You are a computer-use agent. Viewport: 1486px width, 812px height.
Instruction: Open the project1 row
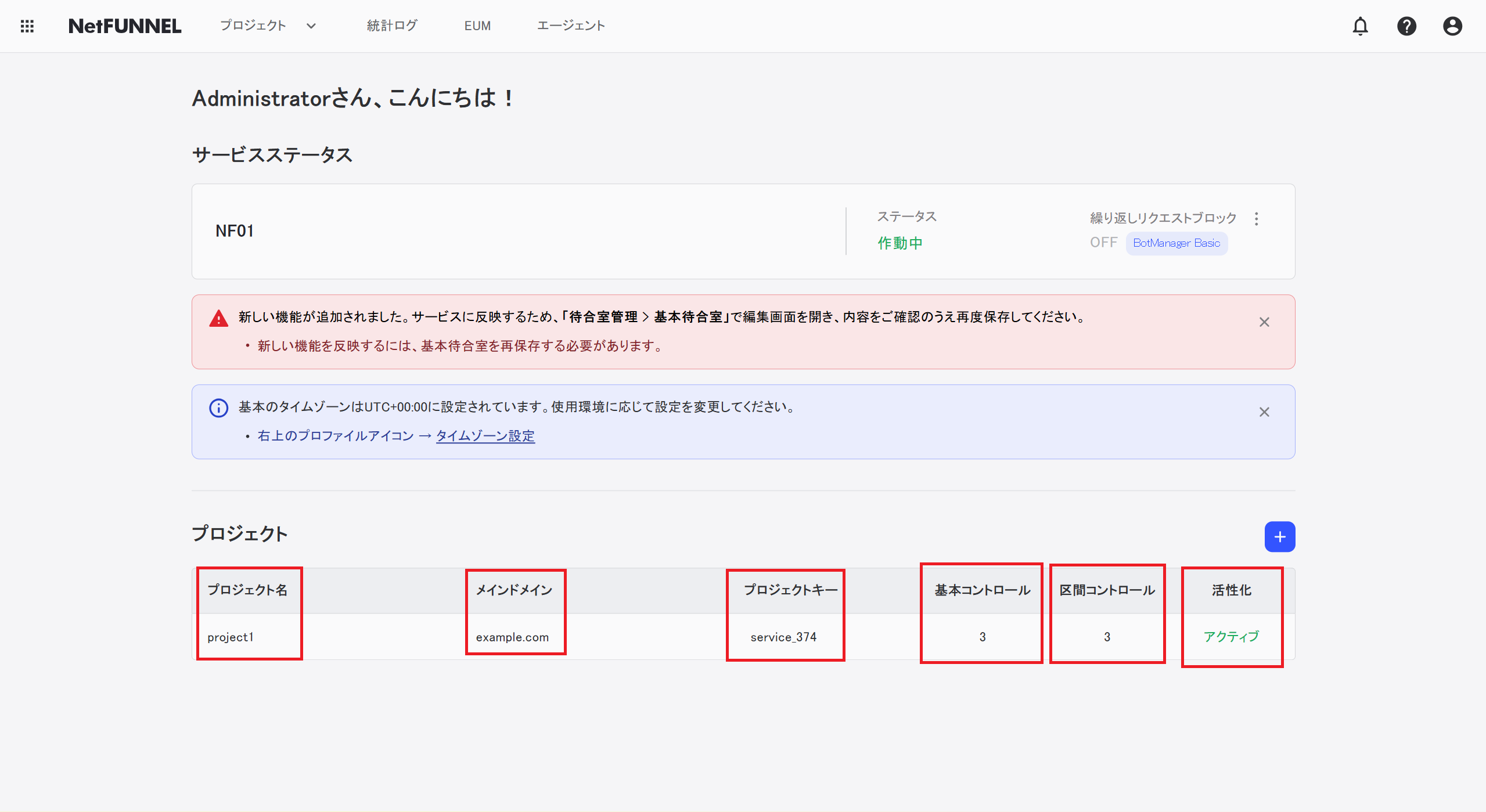231,637
